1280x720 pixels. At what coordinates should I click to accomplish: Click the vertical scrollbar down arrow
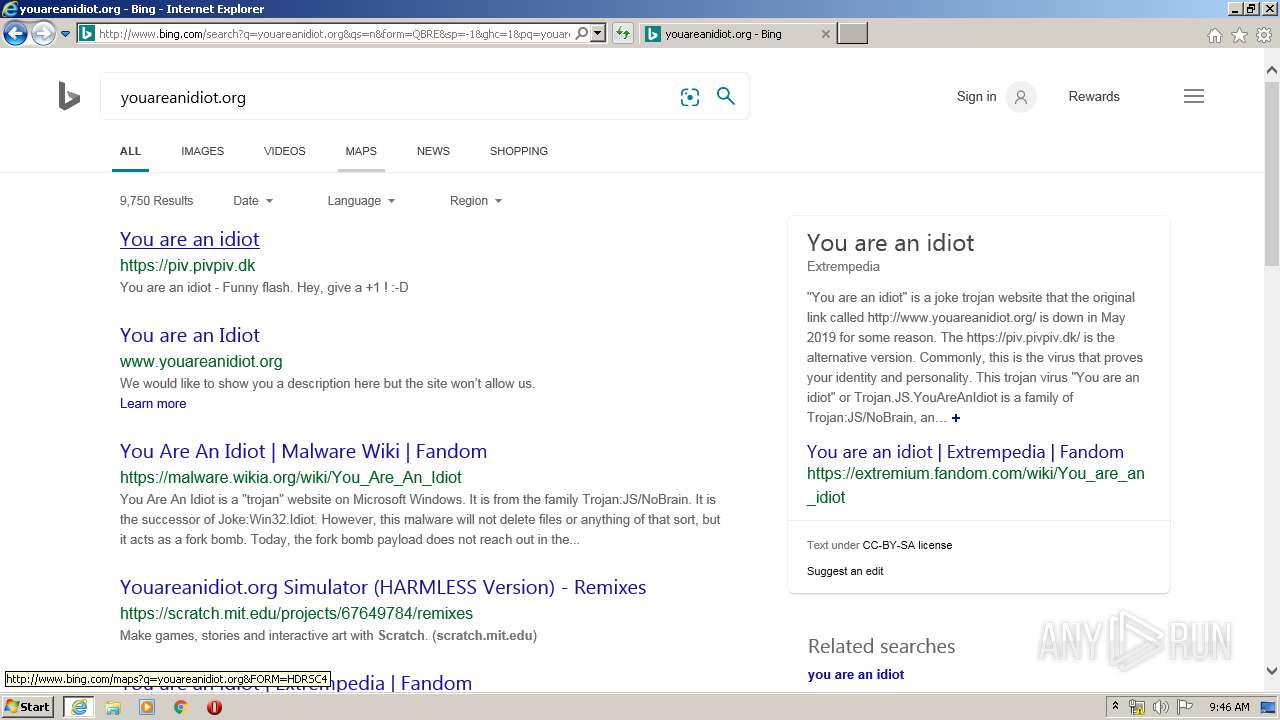coord(1272,672)
